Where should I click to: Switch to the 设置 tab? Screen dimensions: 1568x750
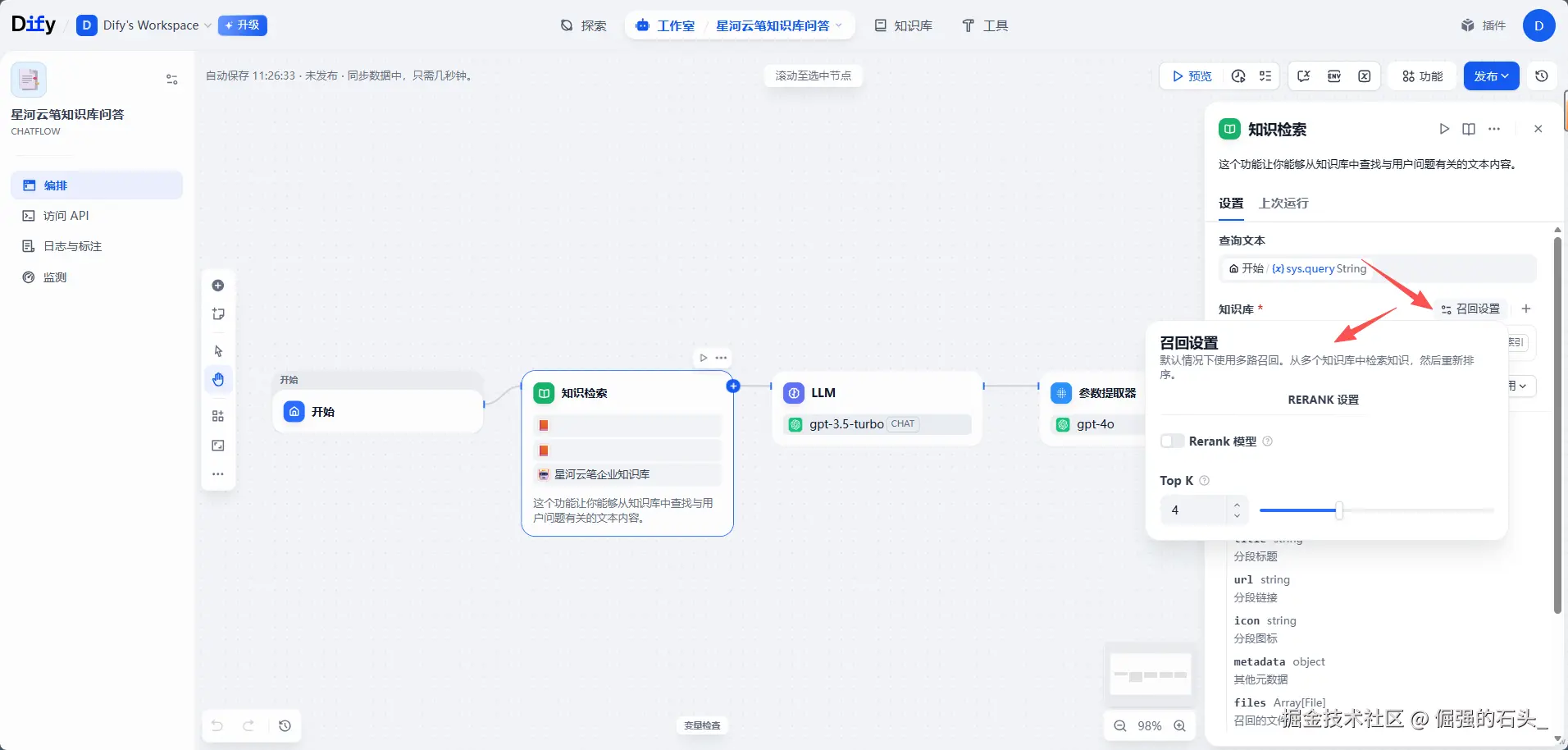[1231, 204]
